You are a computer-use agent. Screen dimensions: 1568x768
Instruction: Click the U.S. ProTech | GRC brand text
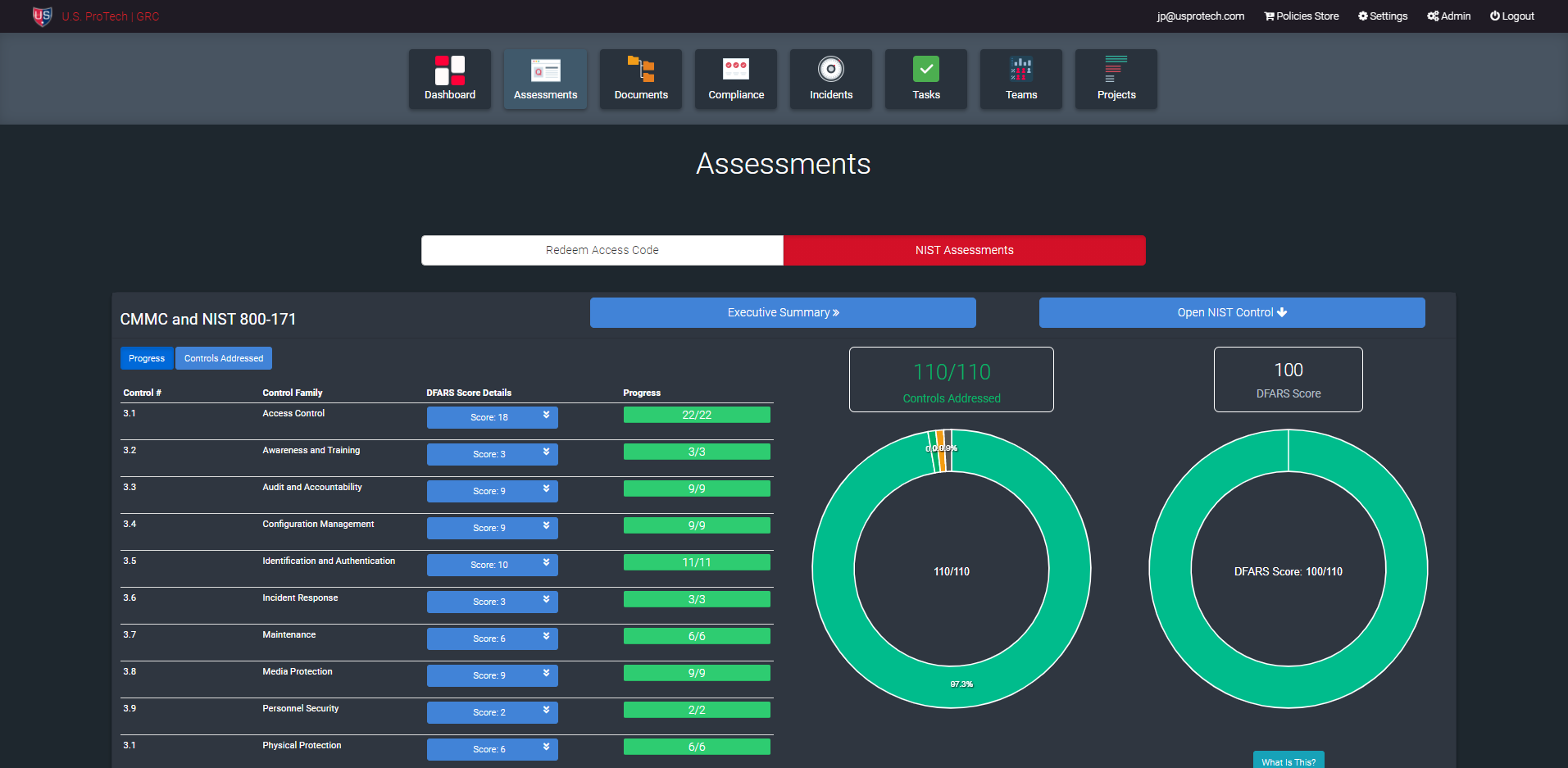pyautogui.click(x=111, y=16)
